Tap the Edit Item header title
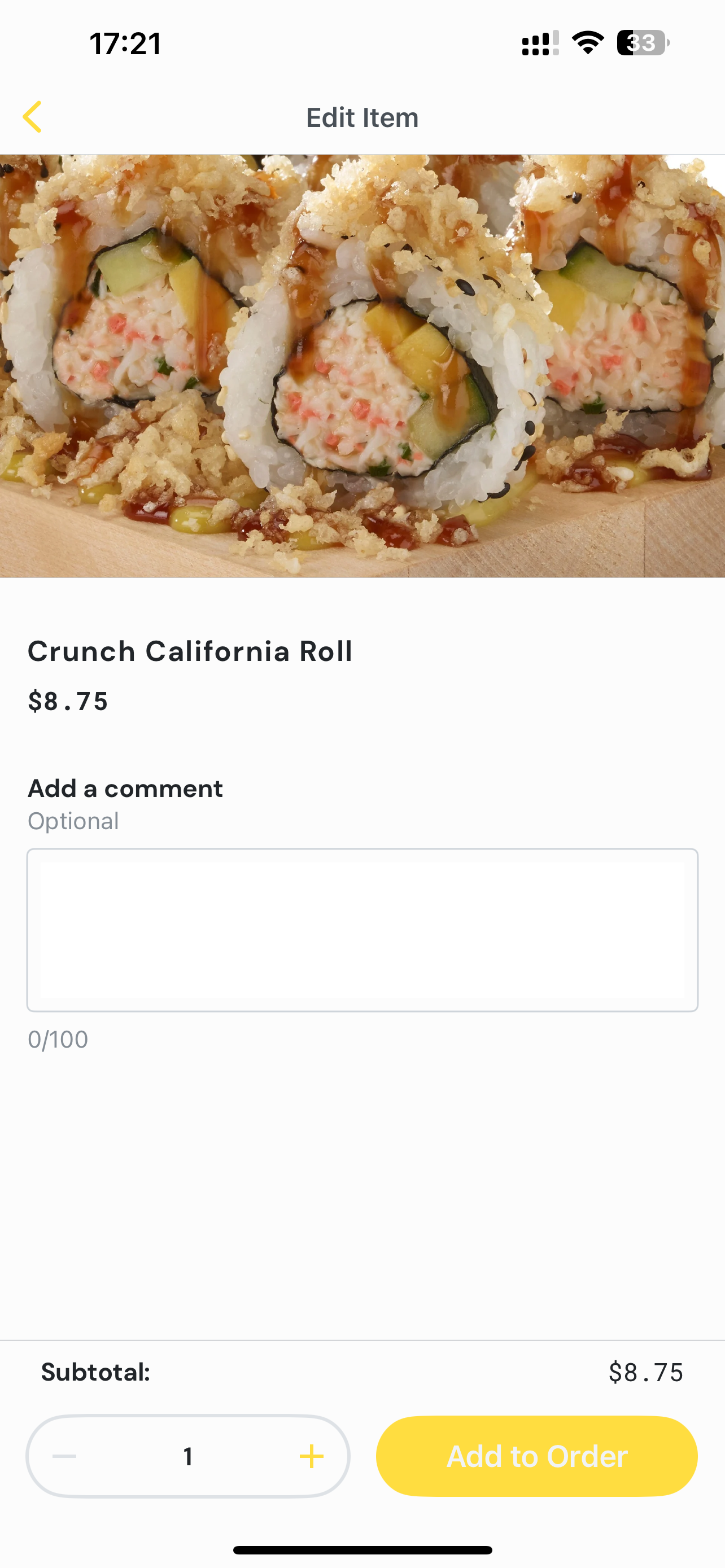 [x=362, y=117]
